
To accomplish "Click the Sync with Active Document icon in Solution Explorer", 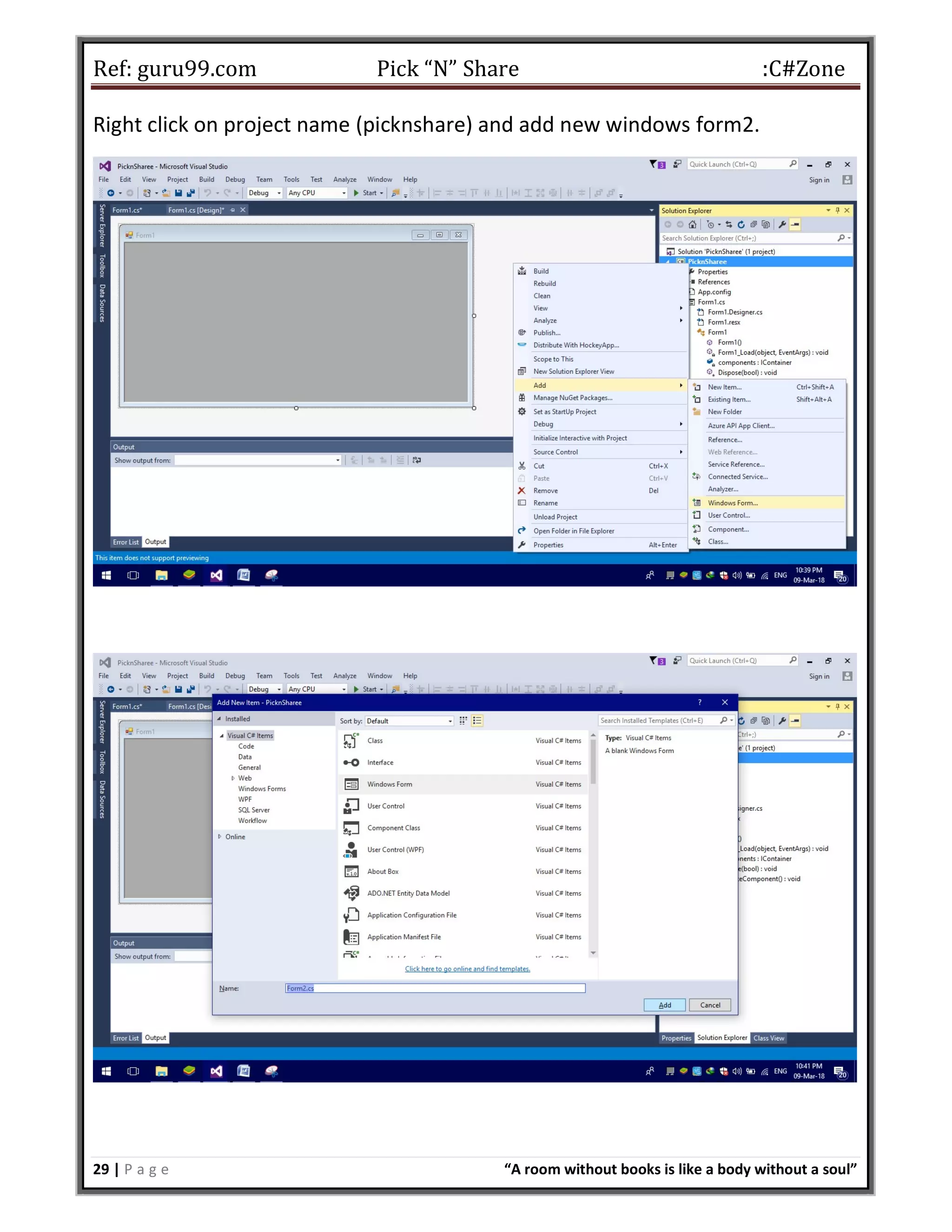I will tap(729, 225).
